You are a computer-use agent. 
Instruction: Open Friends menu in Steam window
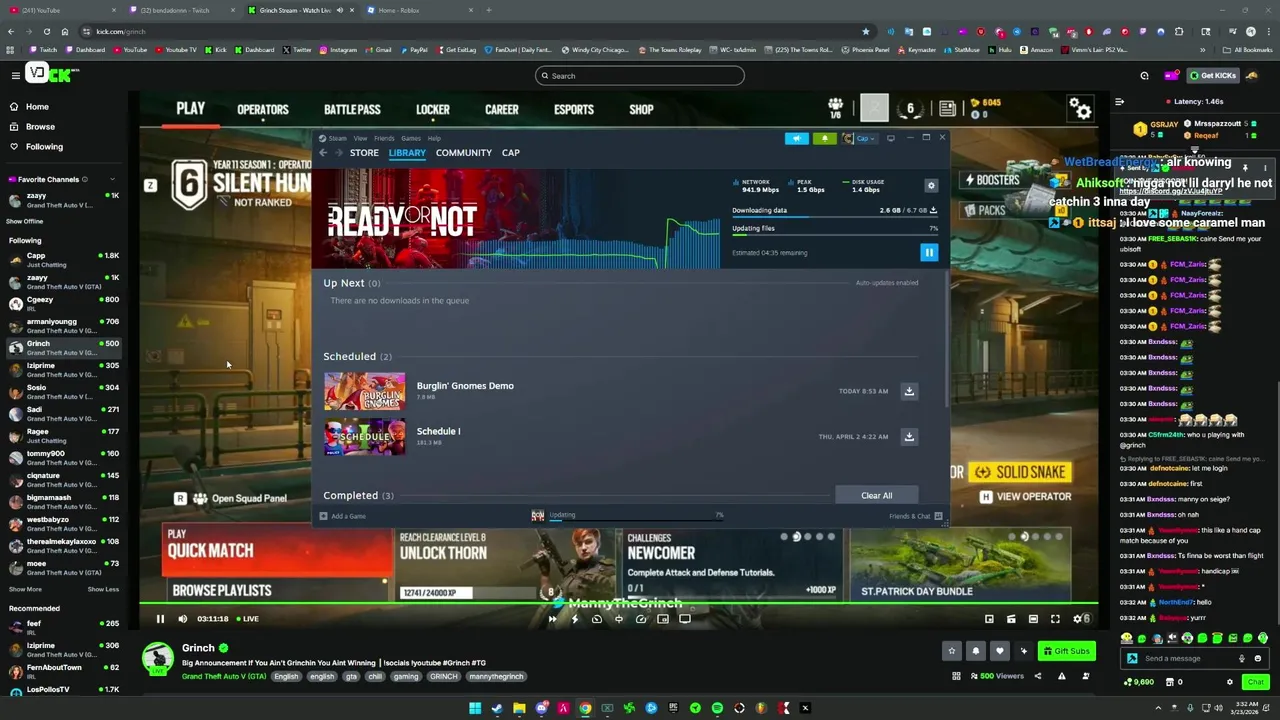384,138
